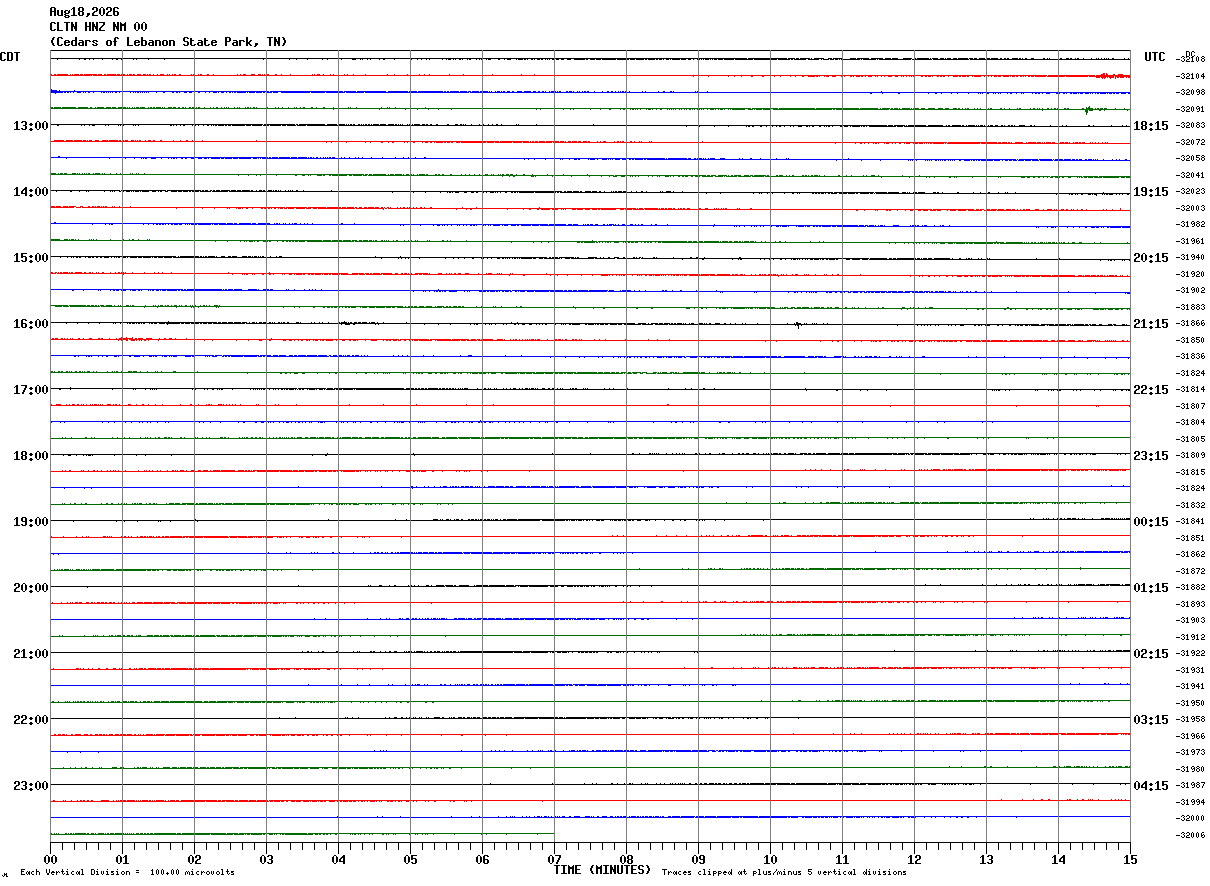Click the green seismic spike near minute 14
The height and width of the screenshot is (886, 1210).
pos(1087,110)
